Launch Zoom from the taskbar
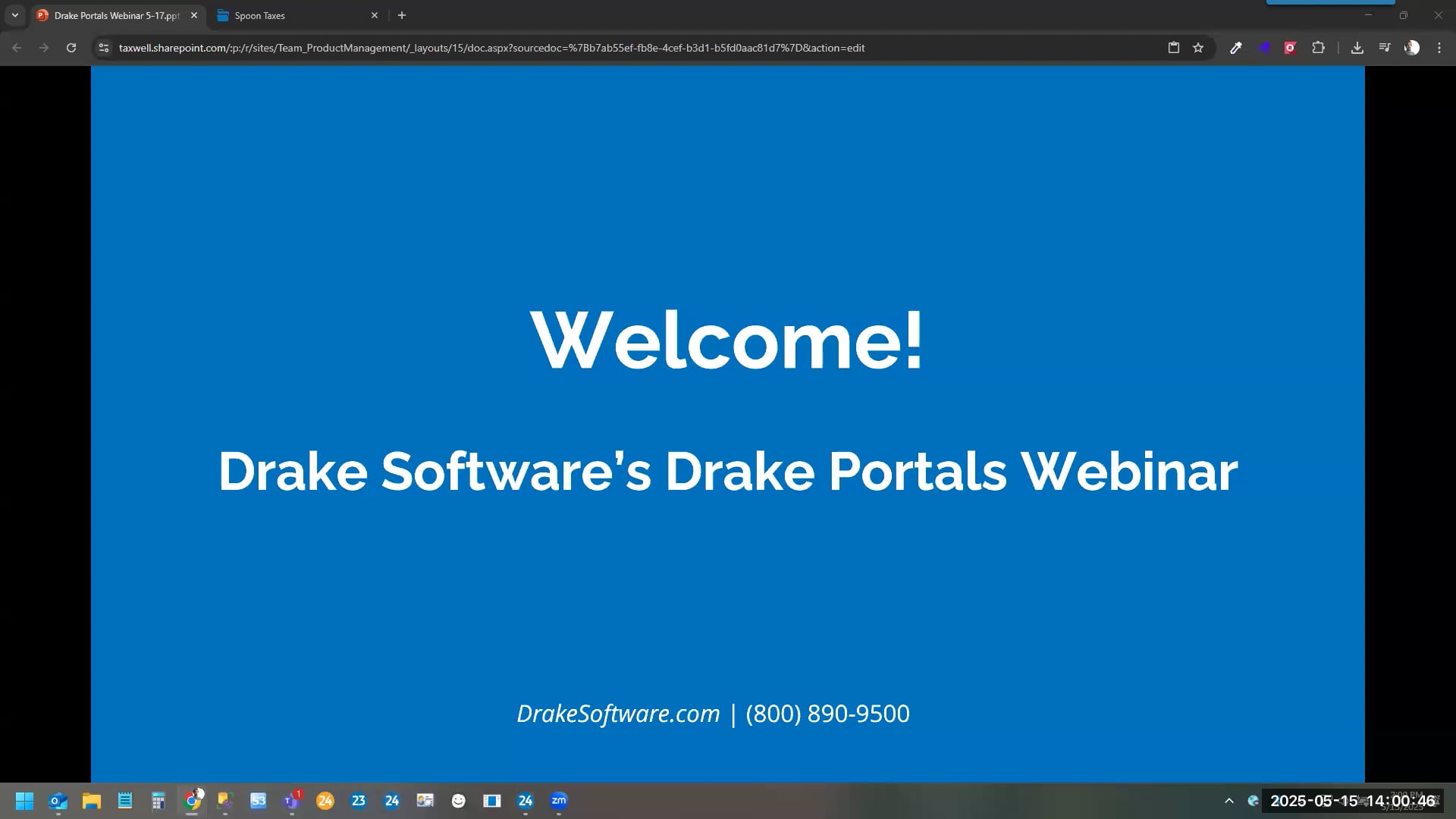Screen dimensions: 1456x819 click(559, 800)
